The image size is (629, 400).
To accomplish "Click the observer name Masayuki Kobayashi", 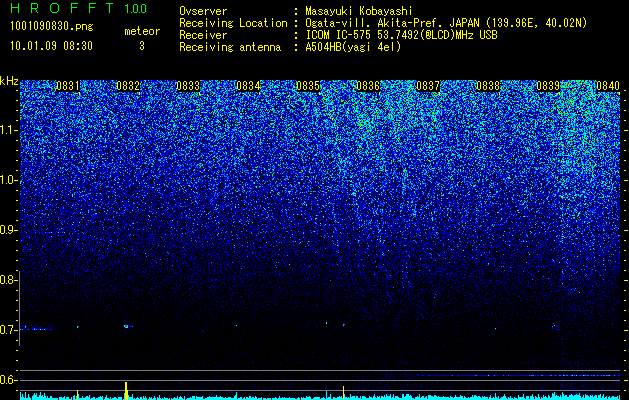I will coord(358,11).
